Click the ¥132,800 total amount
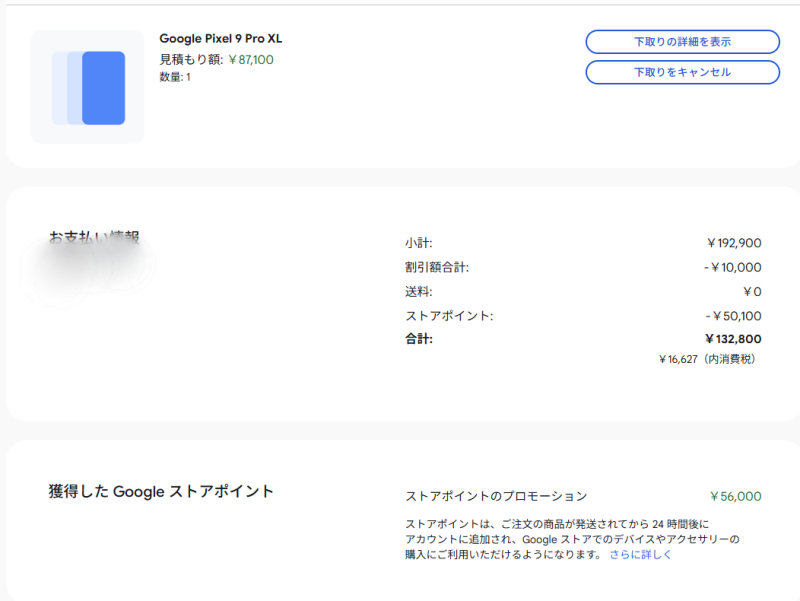 coord(732,339)
